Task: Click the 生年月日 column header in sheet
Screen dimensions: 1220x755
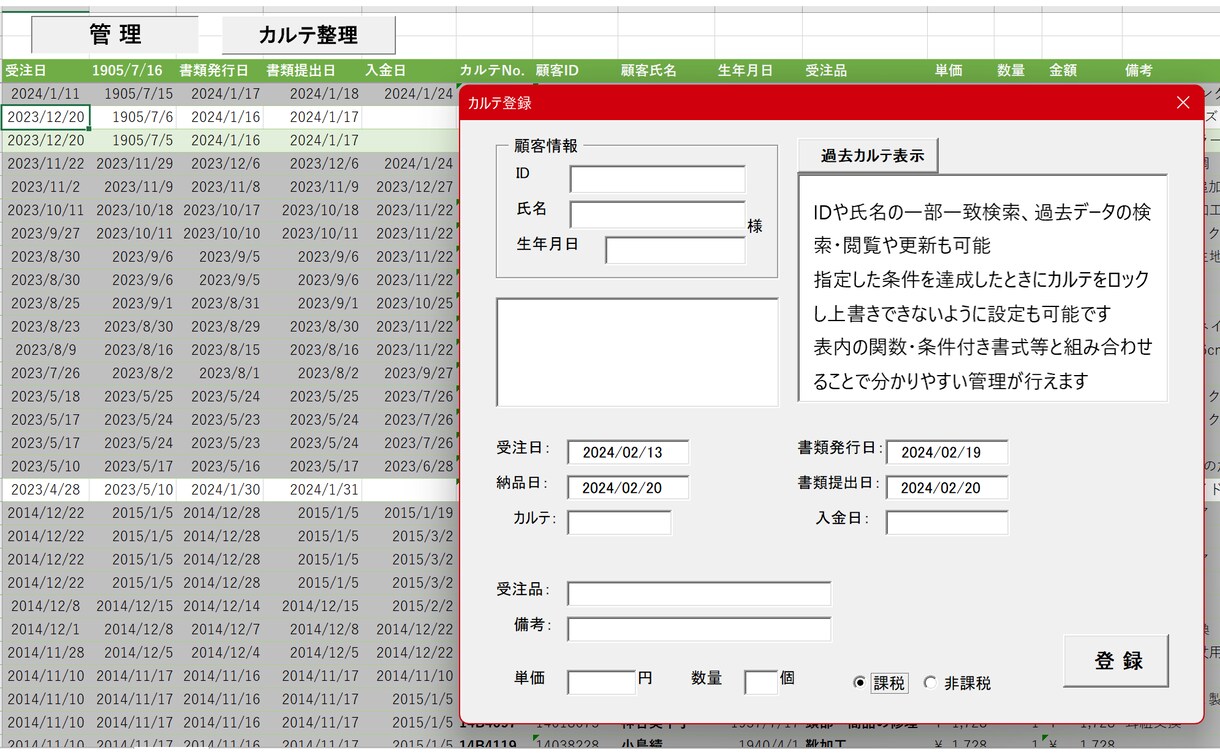Action: tap(758, 70)
